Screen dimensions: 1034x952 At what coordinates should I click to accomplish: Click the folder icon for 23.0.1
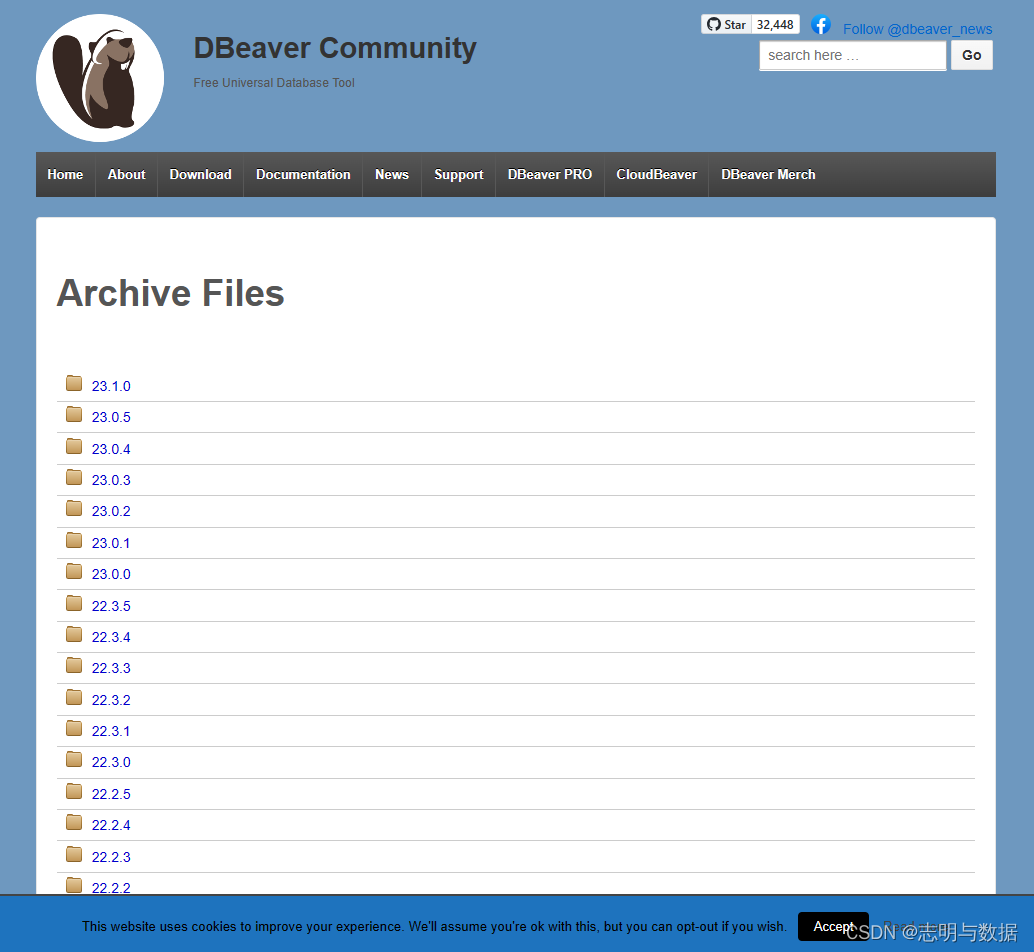click(74, 541)
